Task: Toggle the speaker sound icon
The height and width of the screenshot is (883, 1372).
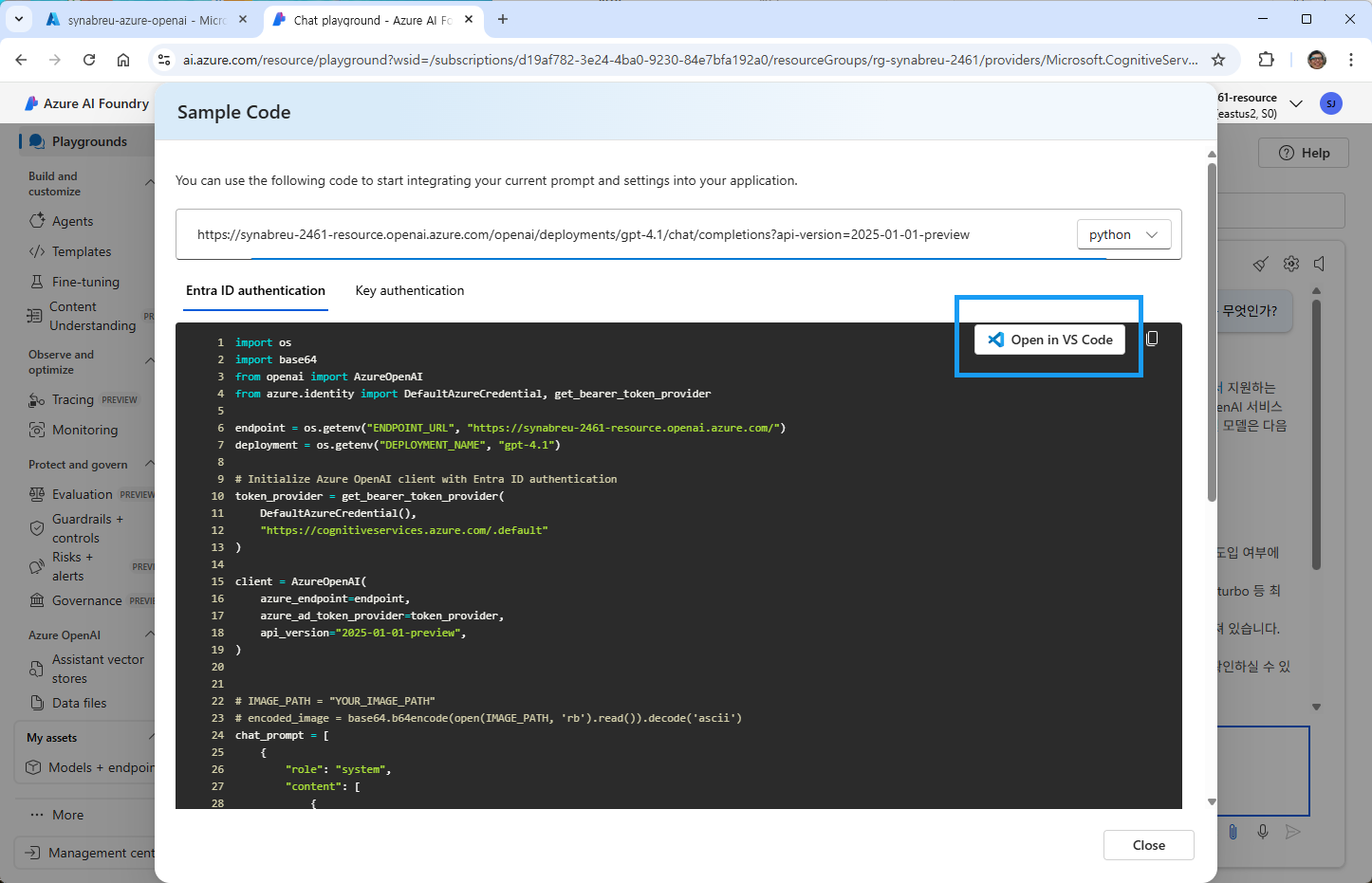Action: click(x=1319, y=264)
